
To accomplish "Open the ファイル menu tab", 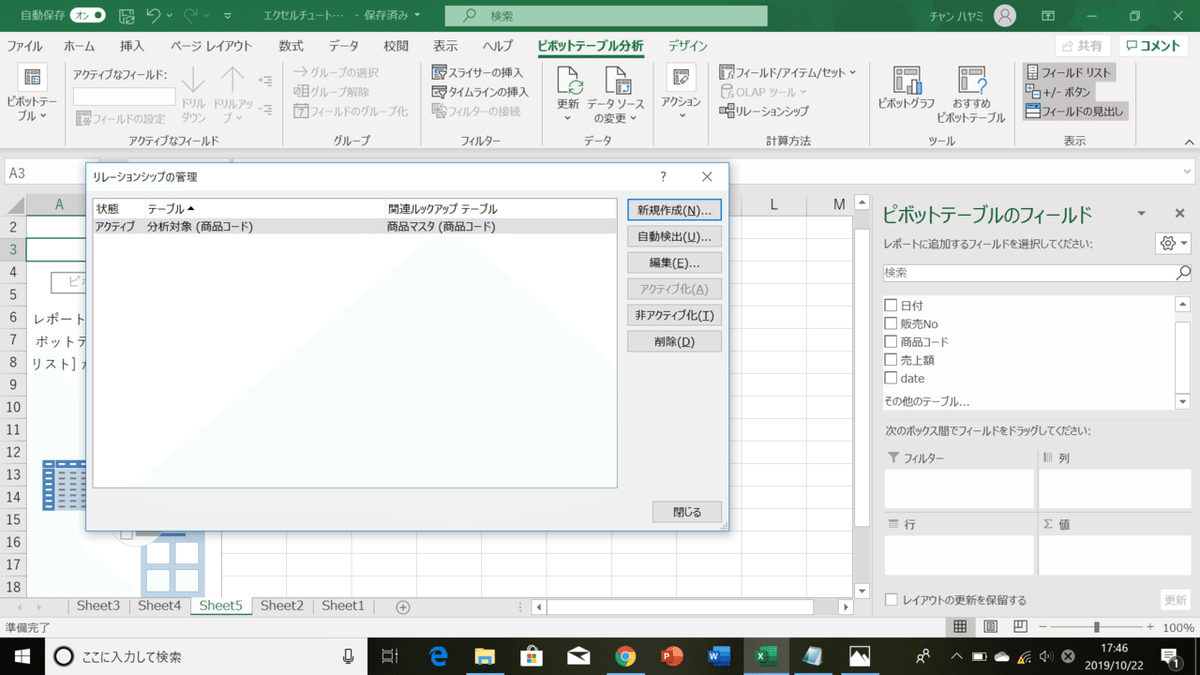I will pos(25,46).
